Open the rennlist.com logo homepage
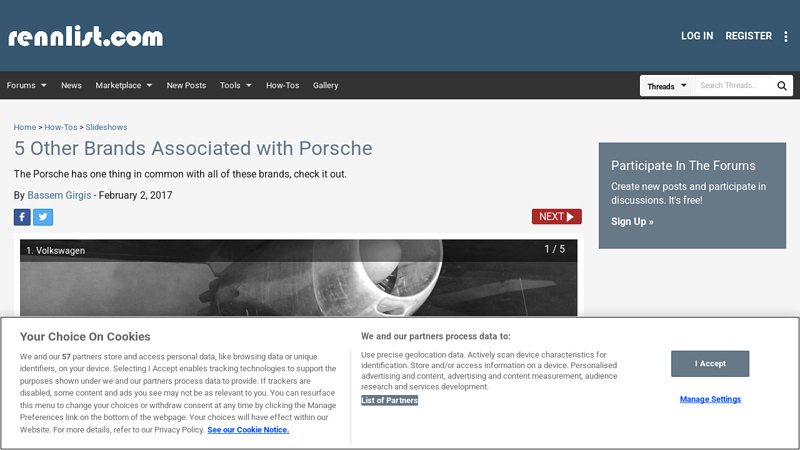The height and width of the screenshot is (450, 800). point(85,36)
